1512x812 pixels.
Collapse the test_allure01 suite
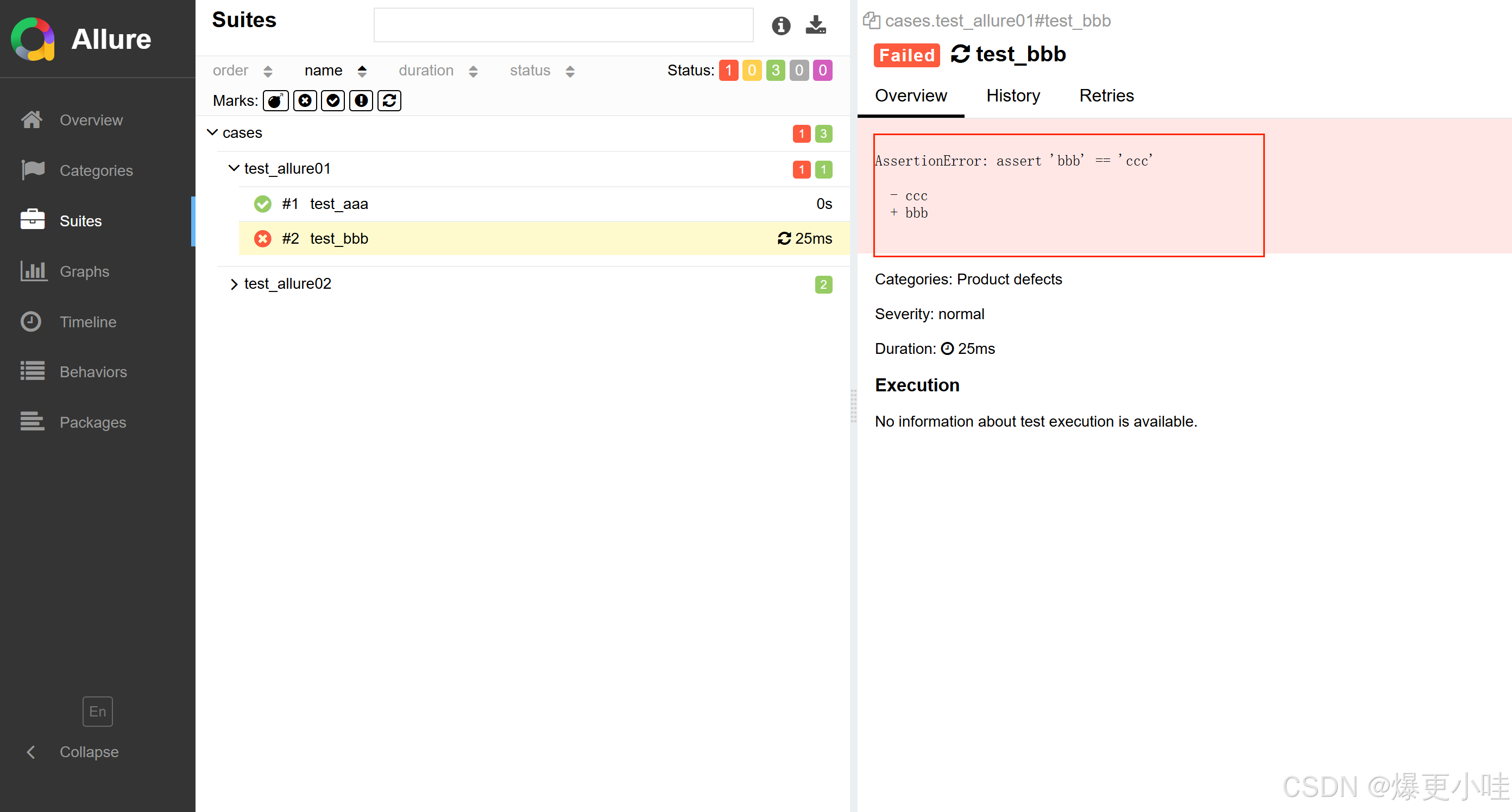click(x=234, y=169)
